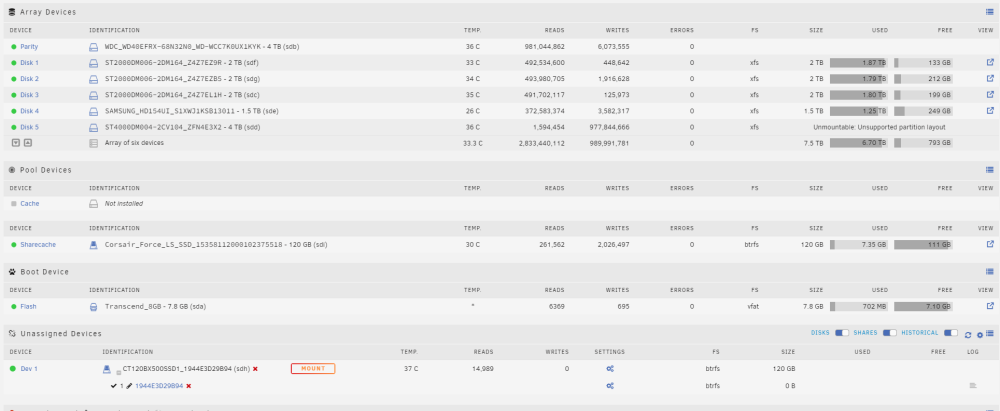Click the Disk 5 drive icon
Viewport: 1000px width, 411px height.
tap(93, 127)
